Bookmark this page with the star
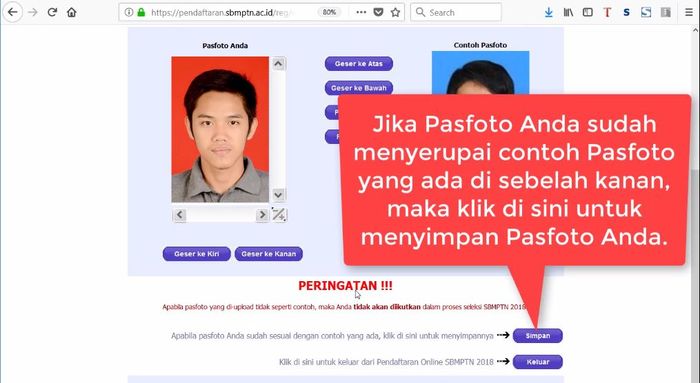The height and width of the screenshot is (383, 700). coord(395,12)
